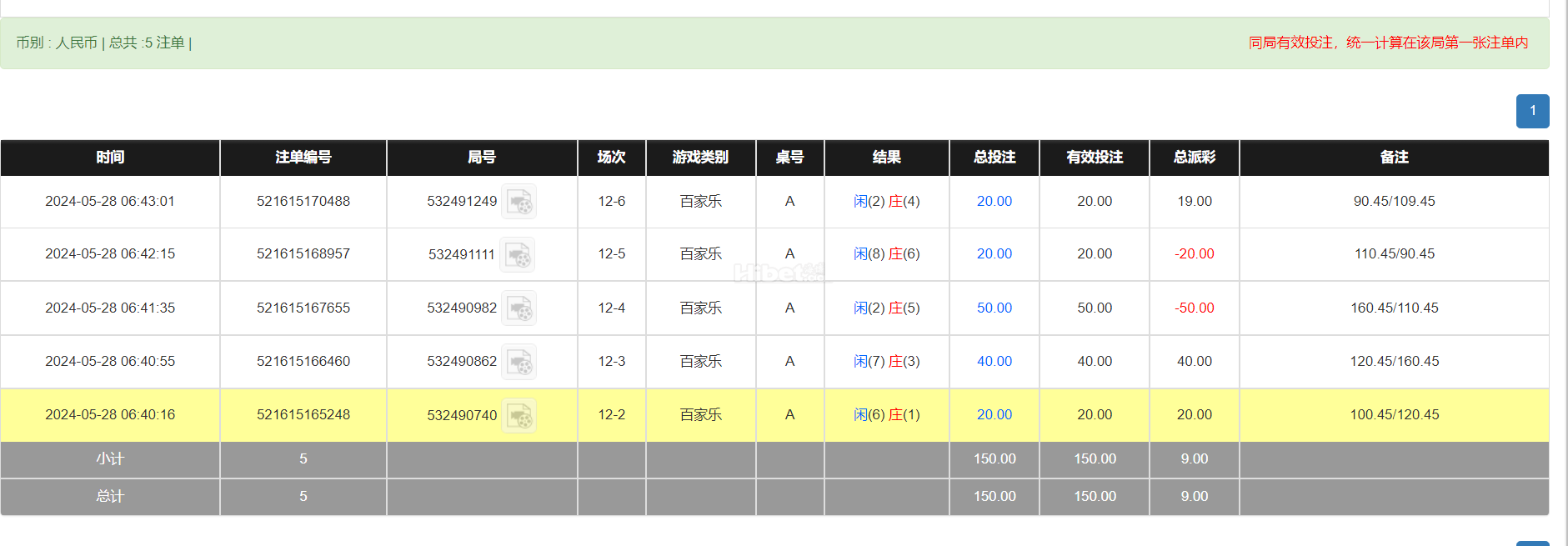Open total bet 20.00 for bet 521615165248
The height and width of the screenshot is (546, 1568).
point(994,415)
